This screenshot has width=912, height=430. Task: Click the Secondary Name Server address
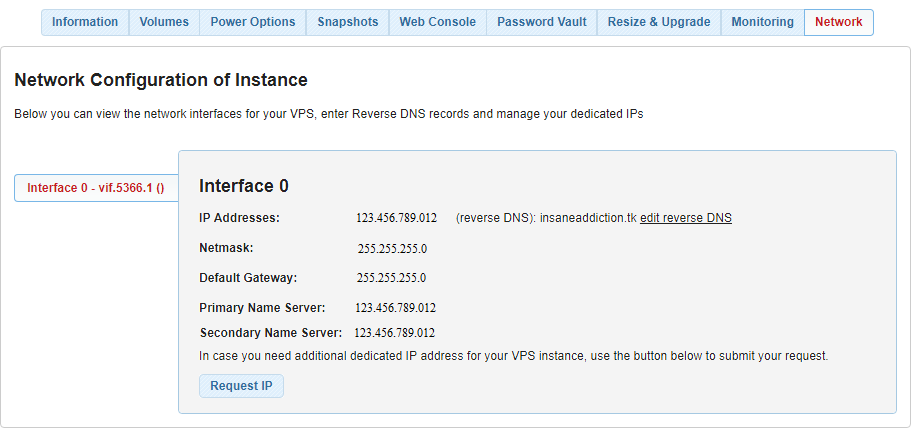[394, 333]
